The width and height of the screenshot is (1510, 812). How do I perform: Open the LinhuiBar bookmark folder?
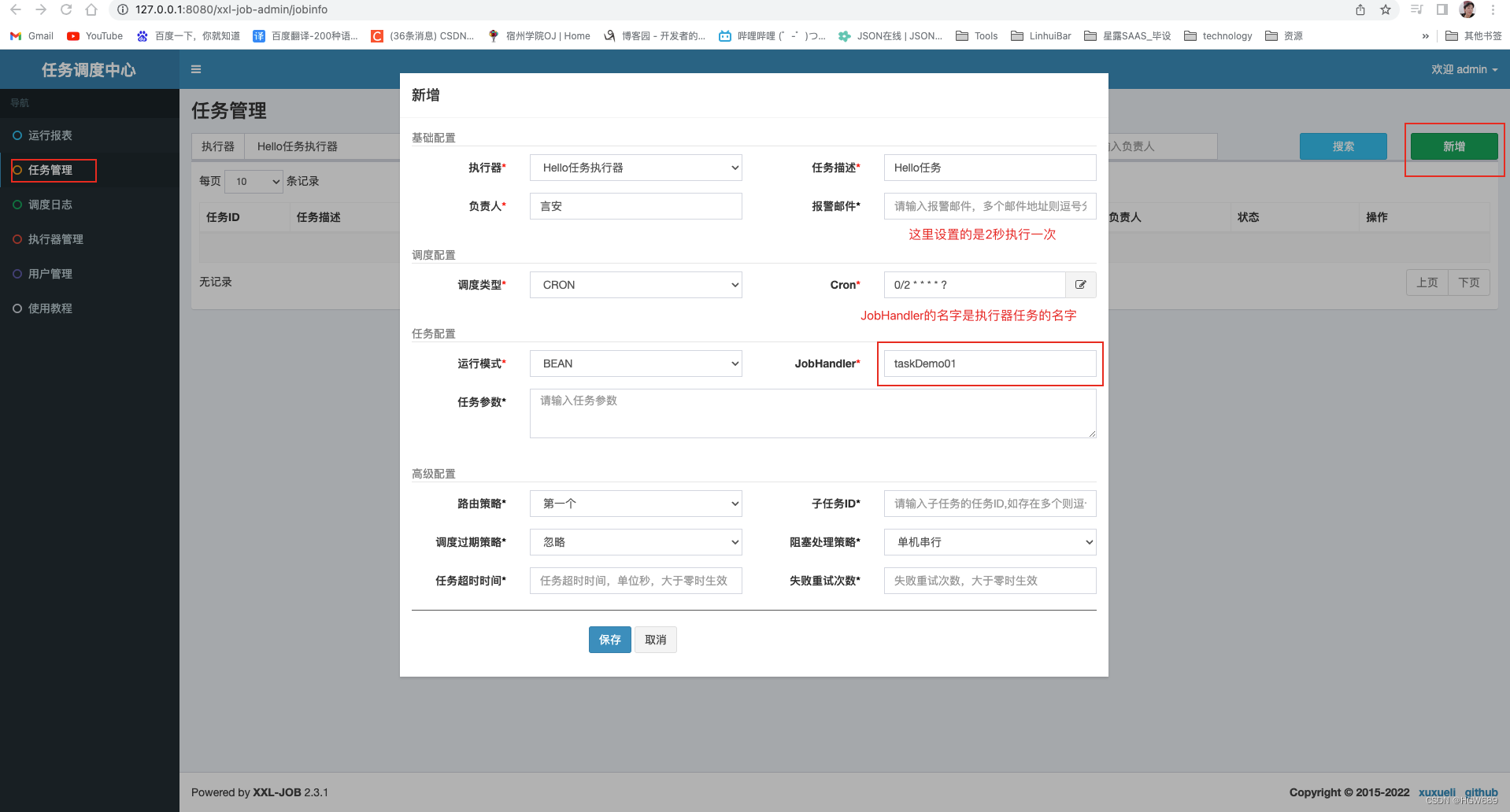[x=1042, y=36]
